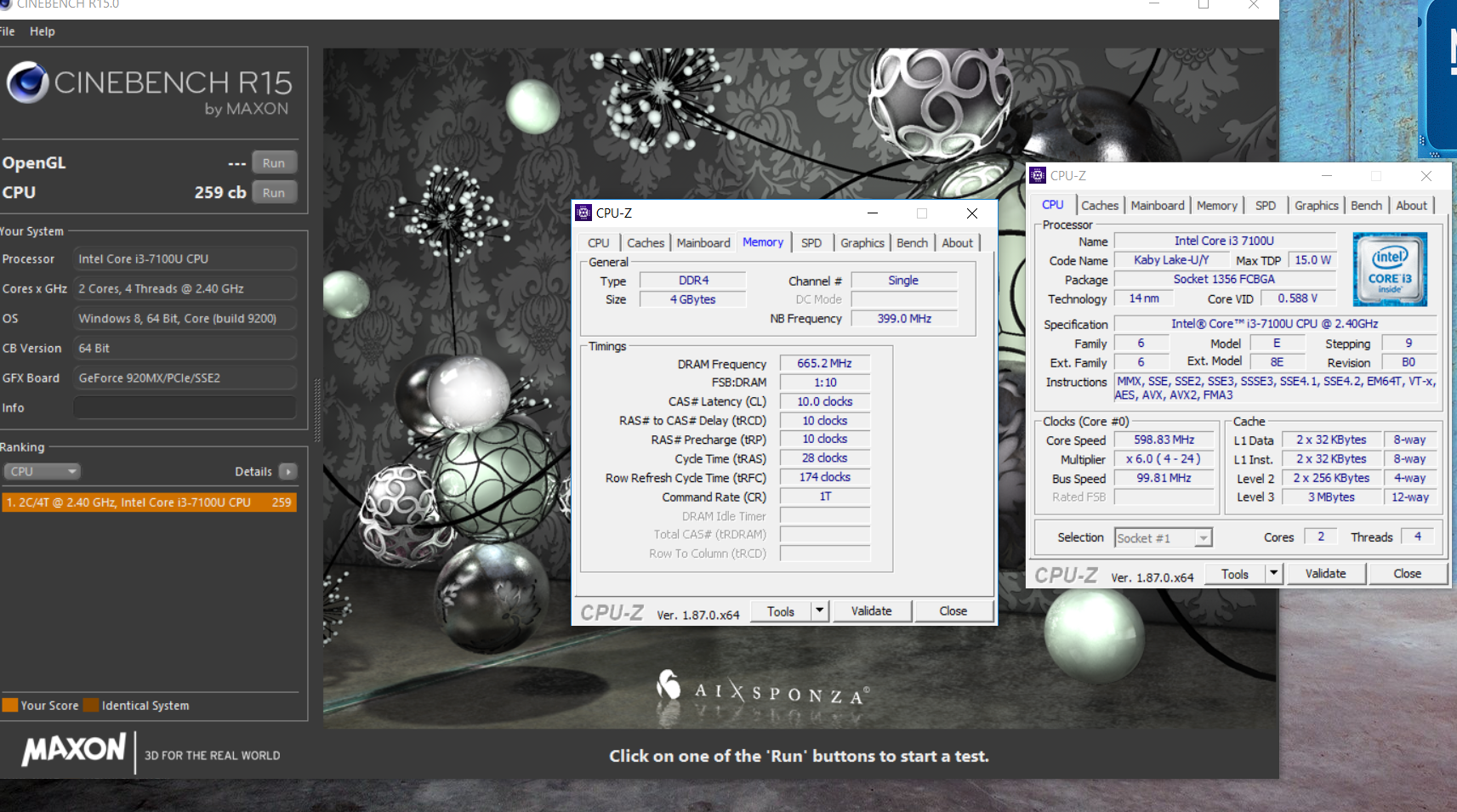Screen dimensions: 1457x812
Task: Click the DRAM Frequency value 665.2 MHz
Action: 824,363
